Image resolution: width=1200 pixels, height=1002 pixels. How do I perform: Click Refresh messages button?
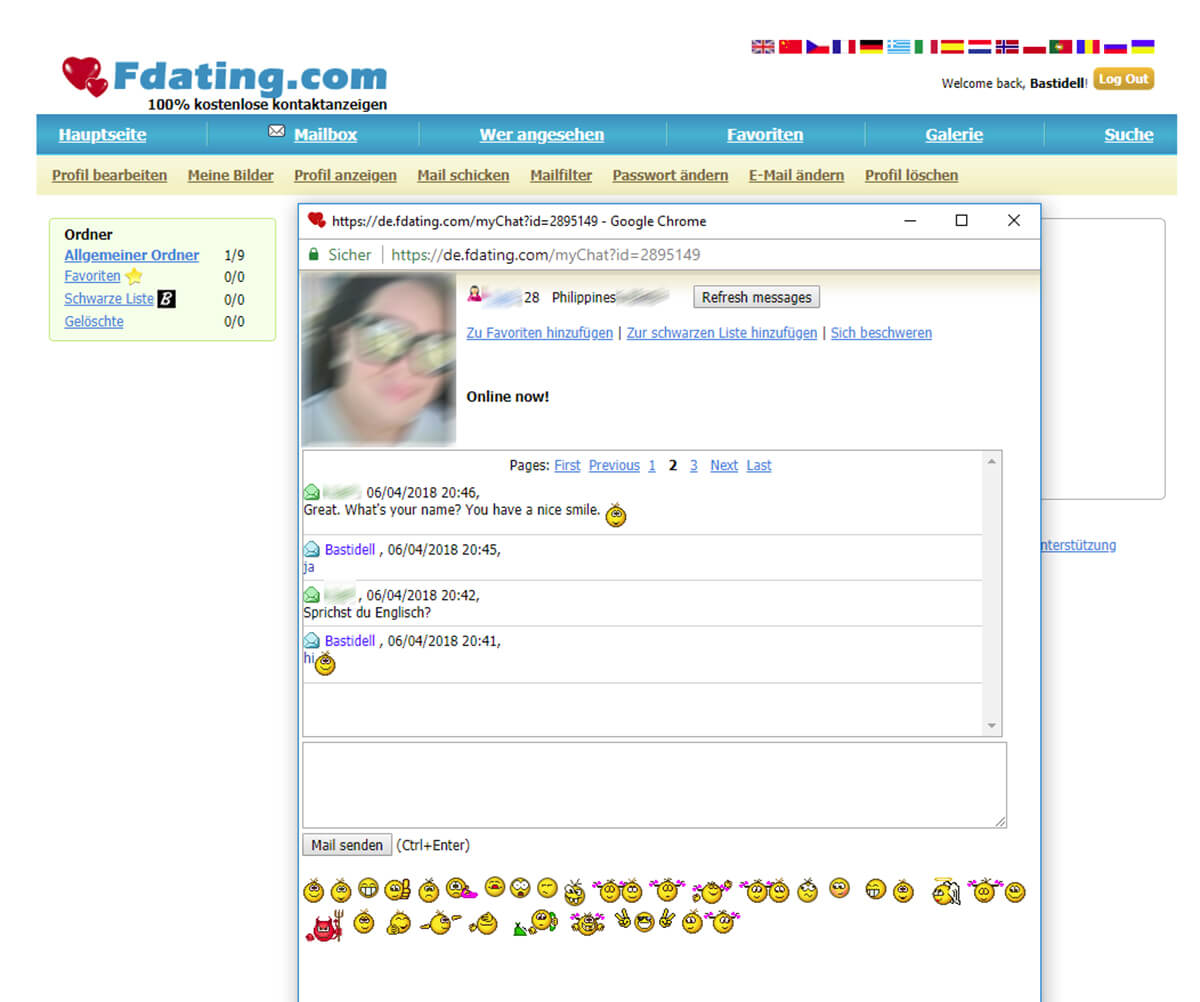(756, 297)
